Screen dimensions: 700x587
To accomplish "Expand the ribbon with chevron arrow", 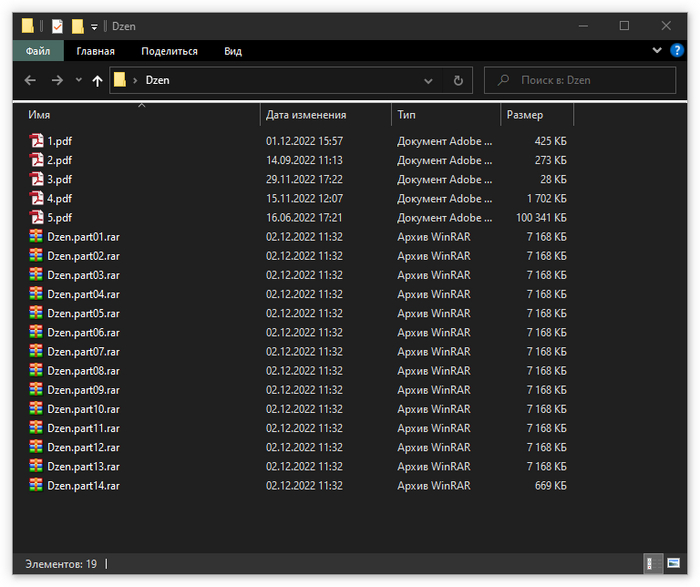I will click(657, 50).
